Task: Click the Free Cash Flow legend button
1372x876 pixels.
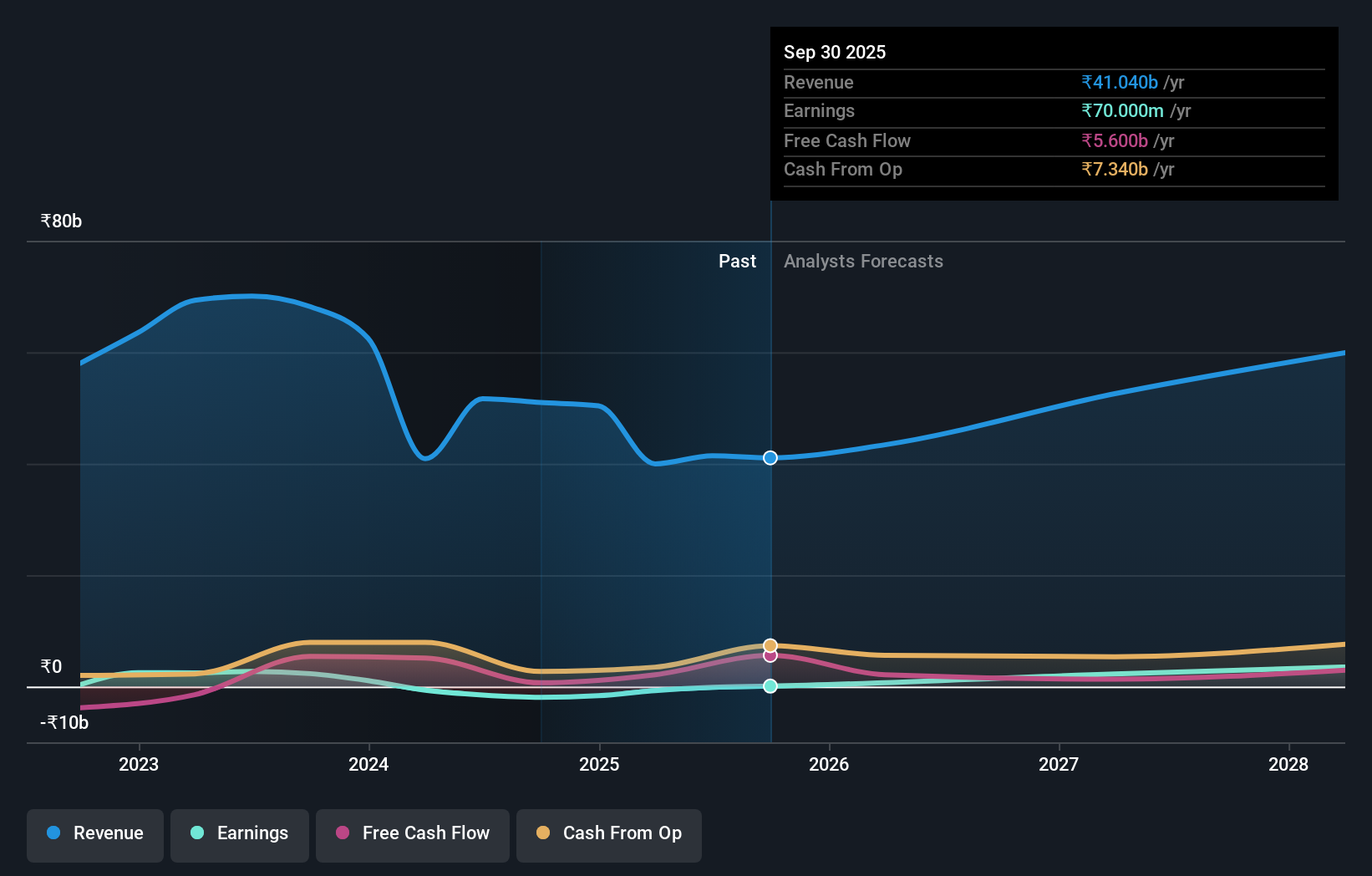Action: [x=413, y=833]
